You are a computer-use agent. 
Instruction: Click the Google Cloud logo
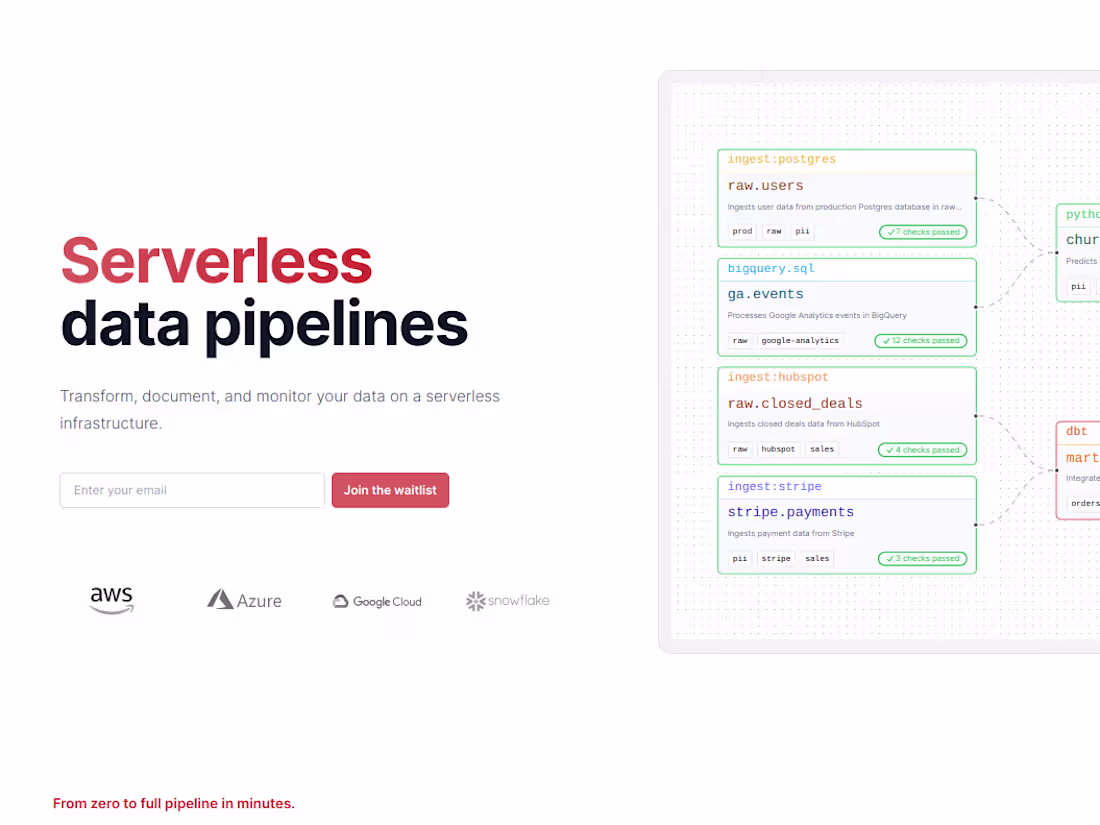(377, 601)
